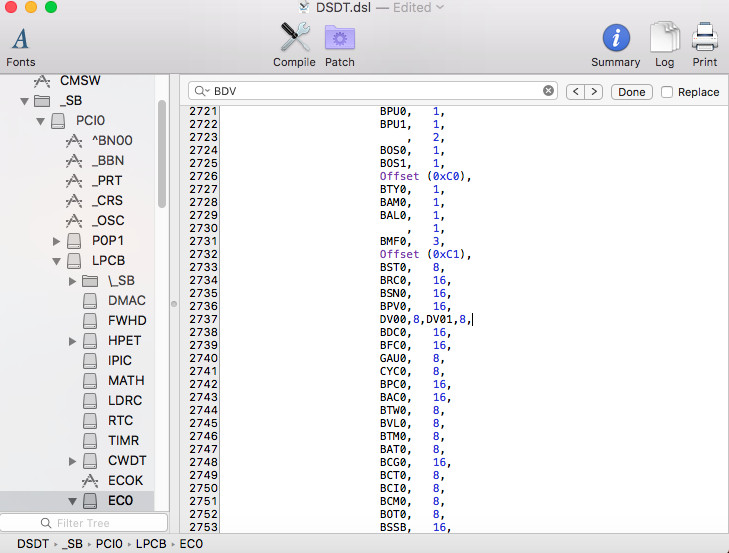Show the Summary info
This screenshot has width=729, height=553.
(615, 46)
